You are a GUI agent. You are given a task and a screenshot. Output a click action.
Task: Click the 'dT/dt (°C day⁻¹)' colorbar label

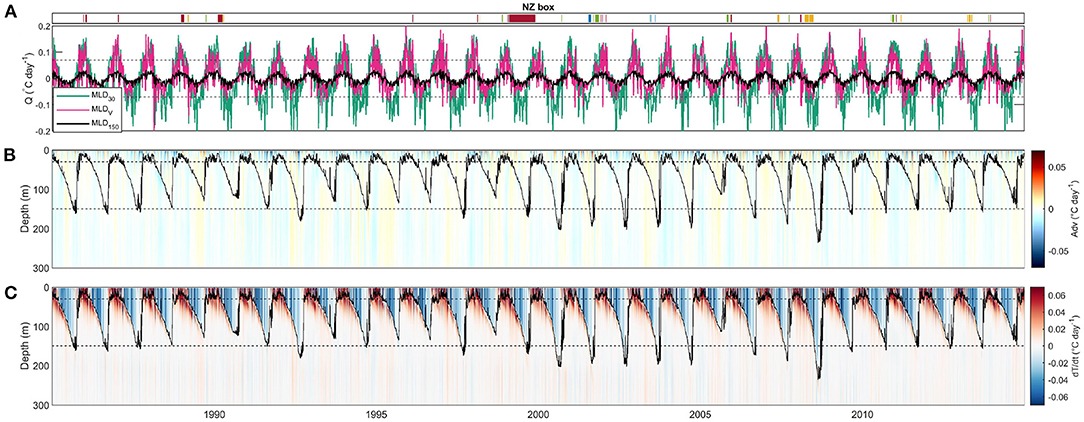tap(1074, 345)
